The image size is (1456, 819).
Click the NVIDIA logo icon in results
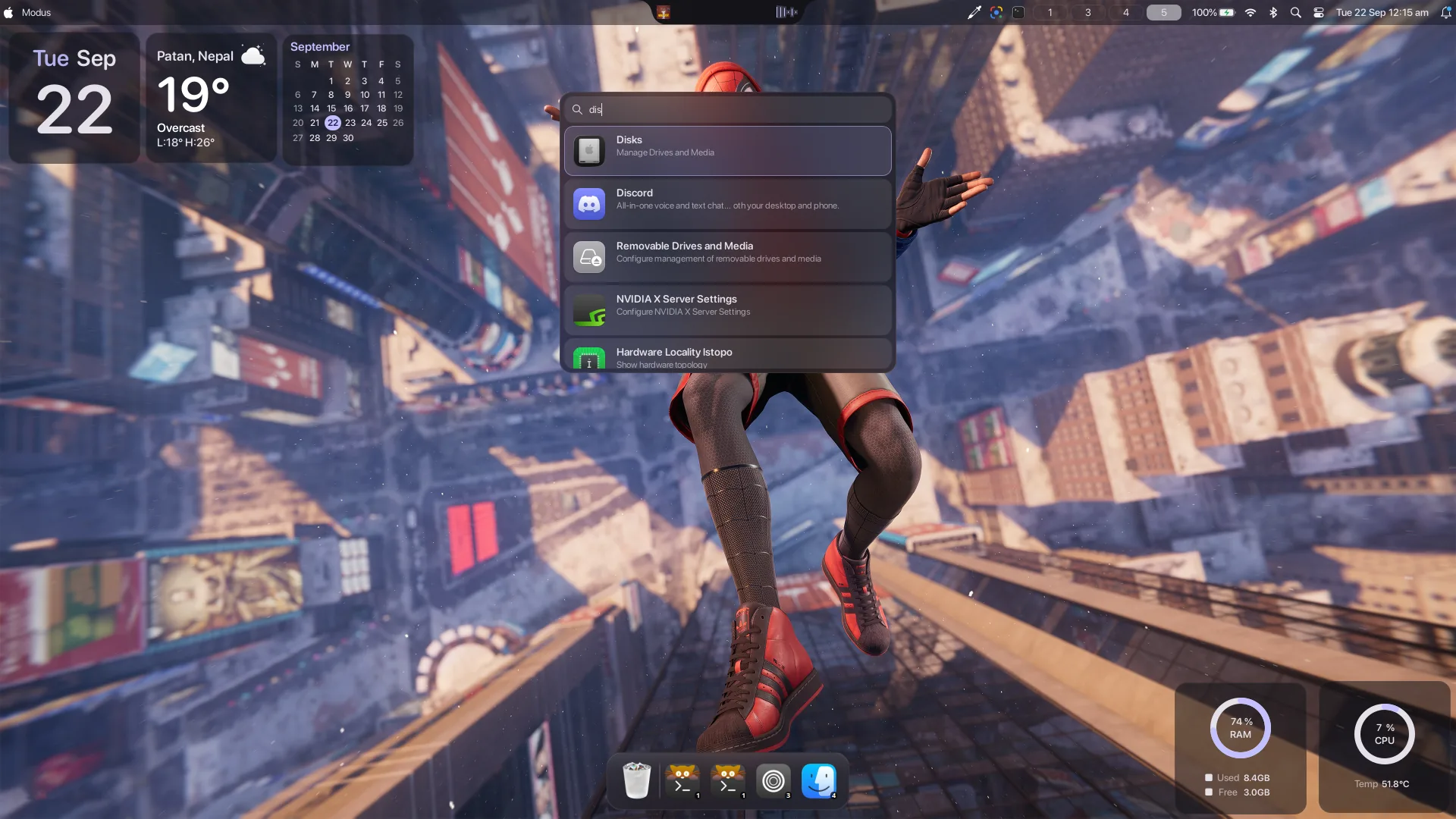589,310
